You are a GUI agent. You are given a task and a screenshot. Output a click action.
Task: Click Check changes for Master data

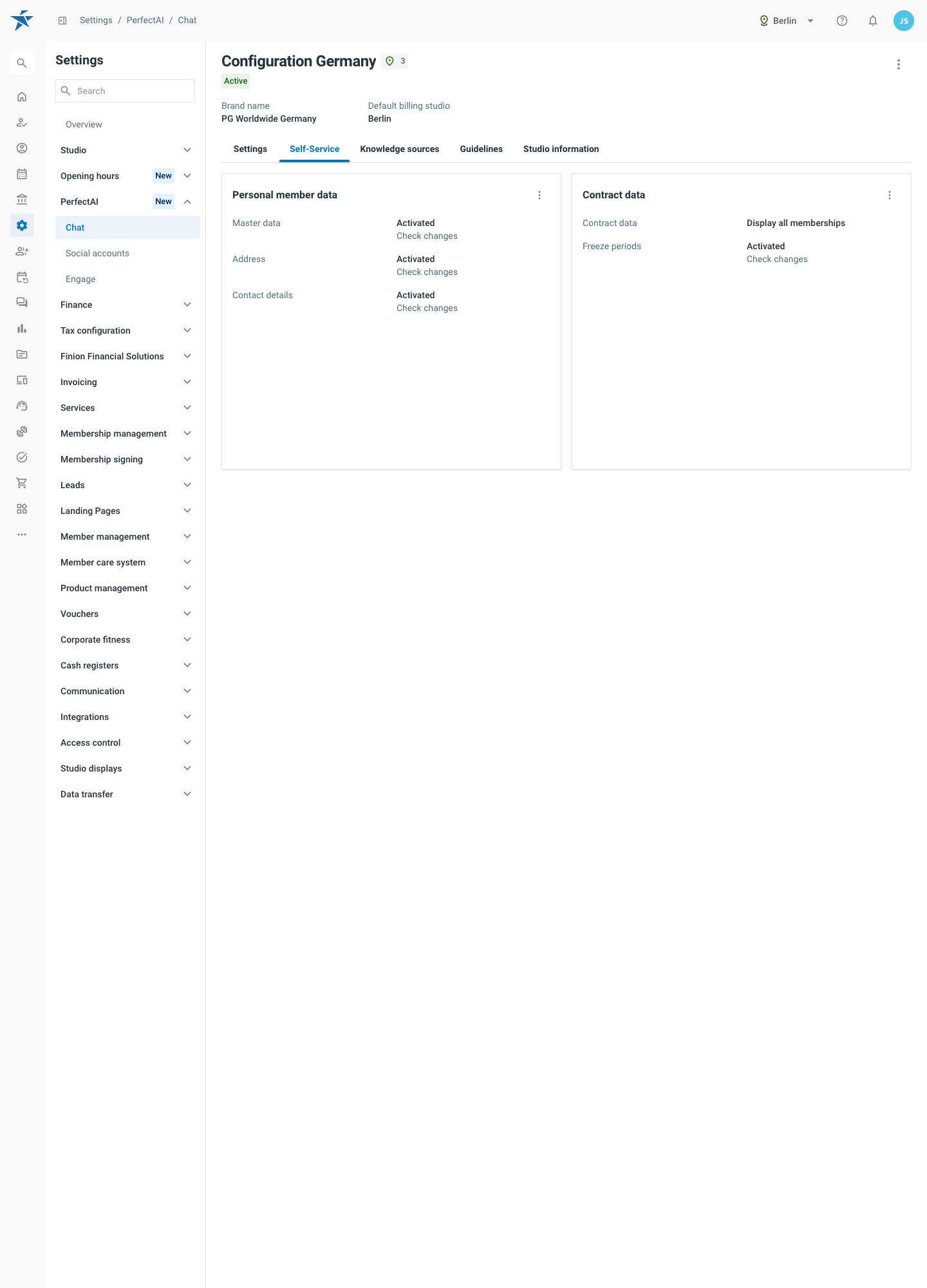pyautogui.click(x=427, y=236)
